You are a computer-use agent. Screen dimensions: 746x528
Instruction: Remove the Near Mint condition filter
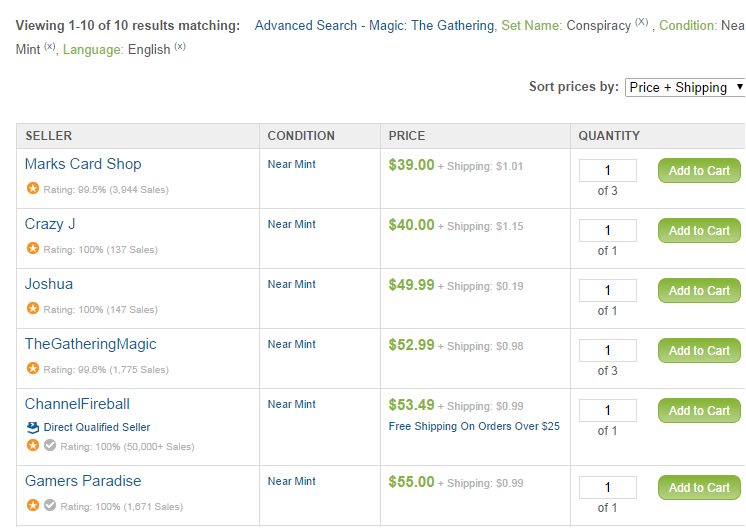49,46
